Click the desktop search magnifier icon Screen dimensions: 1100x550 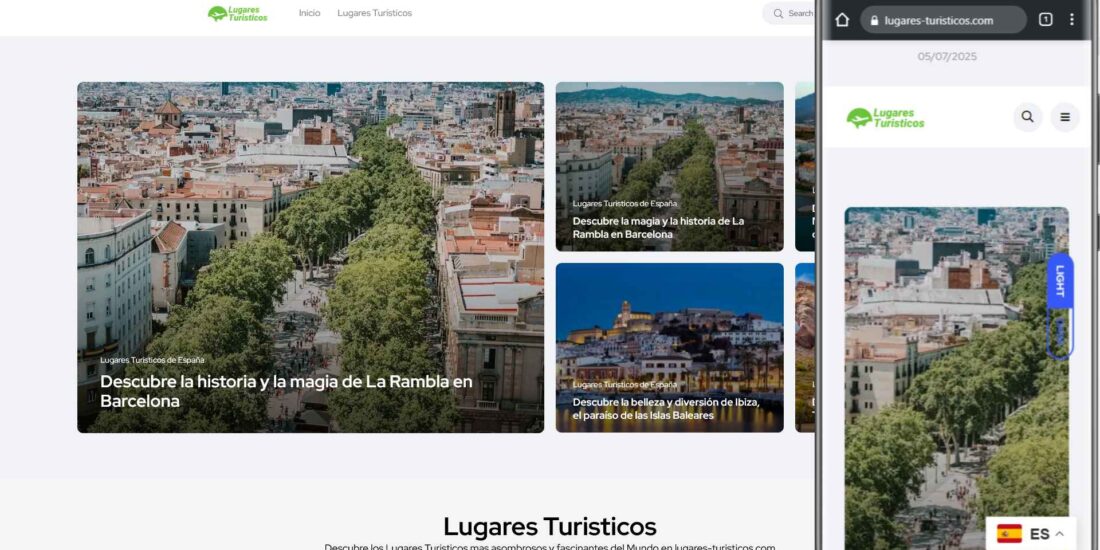click(x=778, y=13)
